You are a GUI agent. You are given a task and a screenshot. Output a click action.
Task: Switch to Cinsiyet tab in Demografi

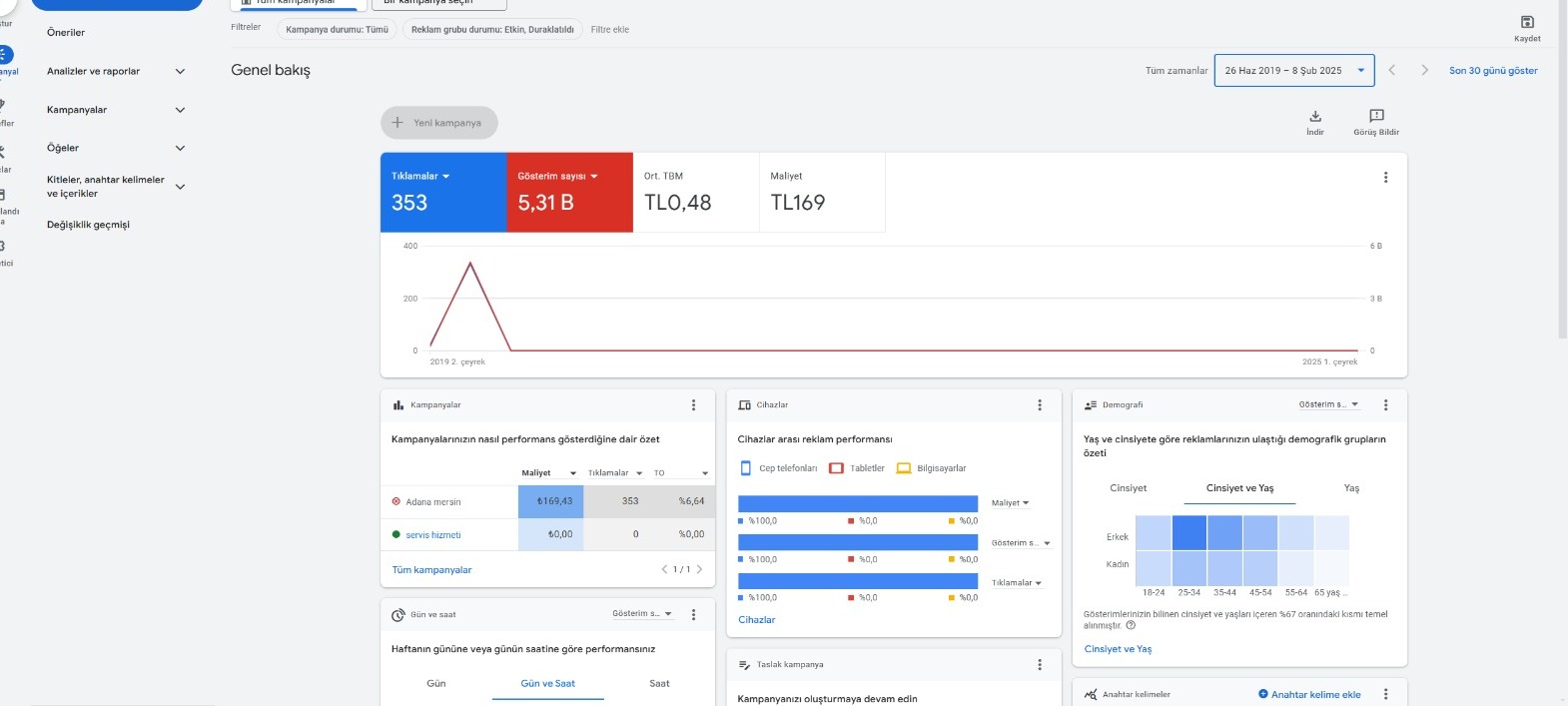[1128, 488]
